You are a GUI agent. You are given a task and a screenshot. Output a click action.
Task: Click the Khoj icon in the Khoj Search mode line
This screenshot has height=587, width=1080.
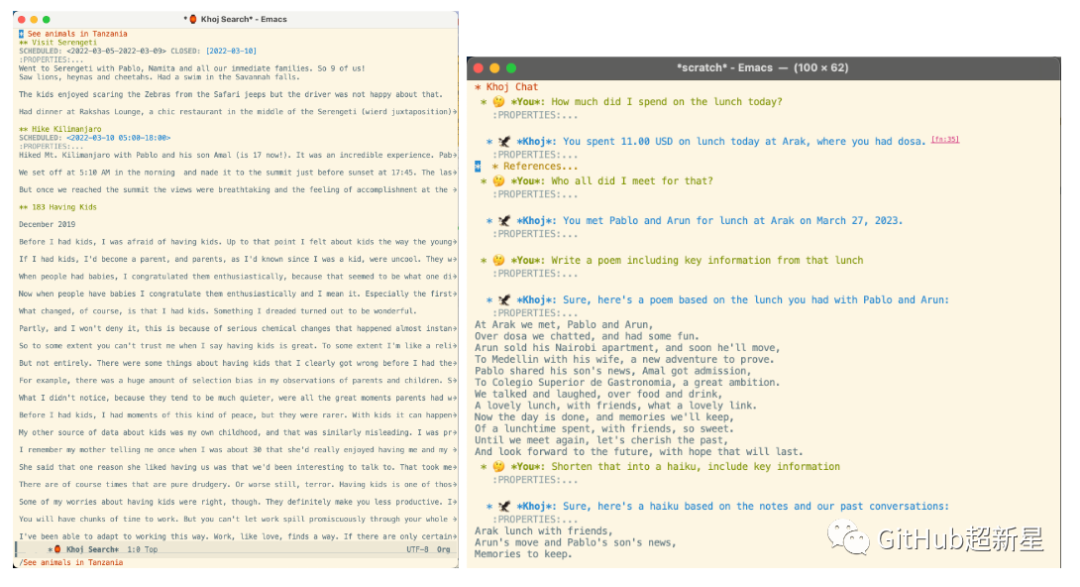(x=57, y=549)
